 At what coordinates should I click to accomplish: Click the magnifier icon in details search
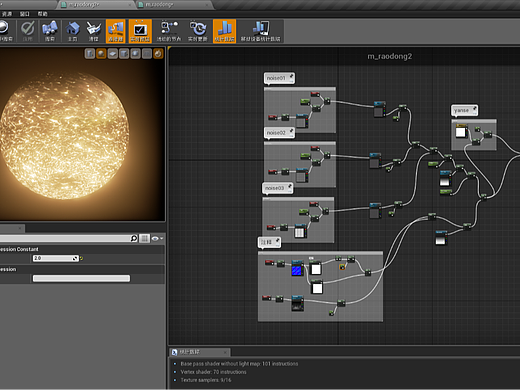click(x=134, y=238)
